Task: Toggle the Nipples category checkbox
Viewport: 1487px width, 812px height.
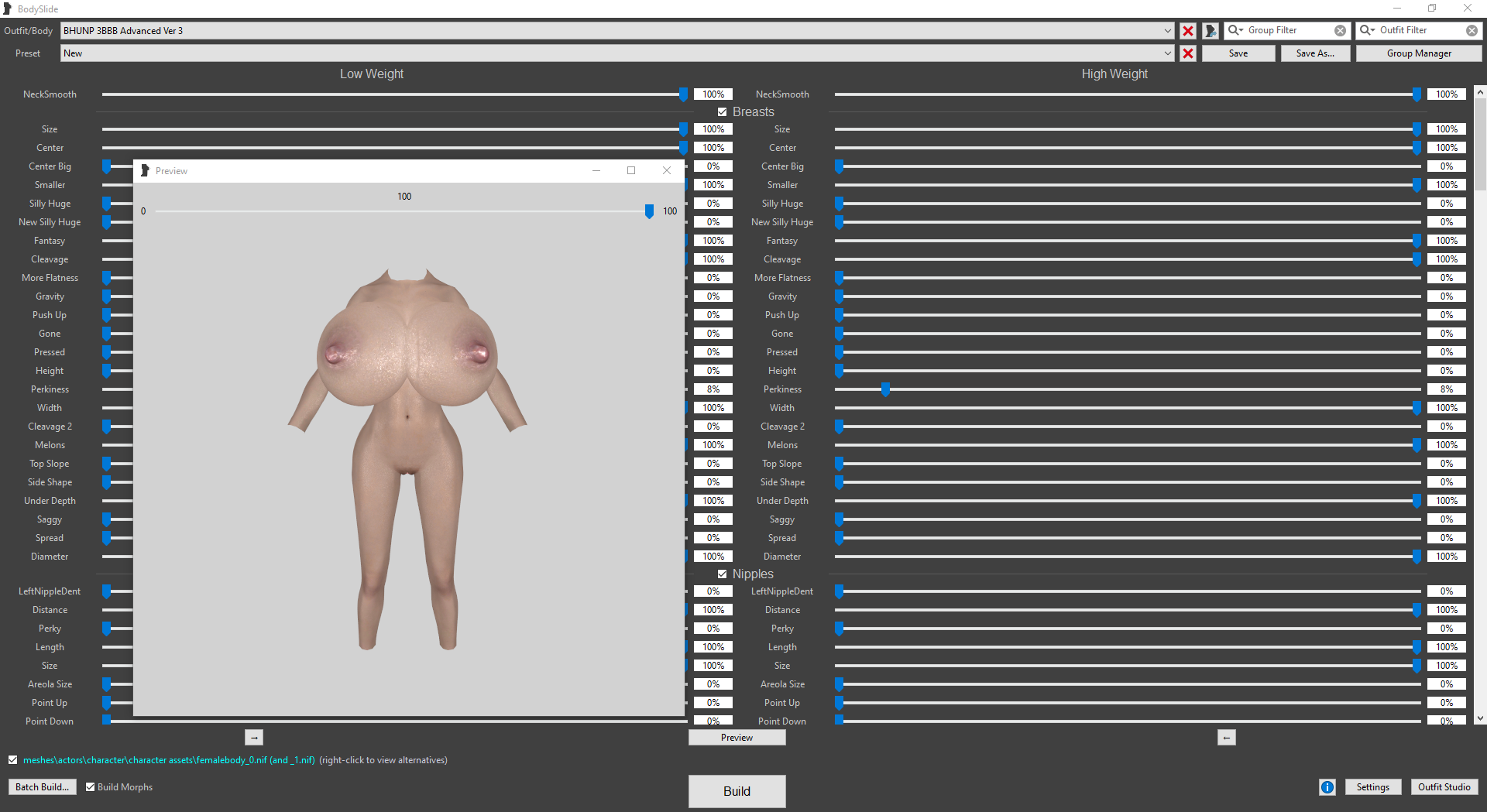Action: [722, 574]
